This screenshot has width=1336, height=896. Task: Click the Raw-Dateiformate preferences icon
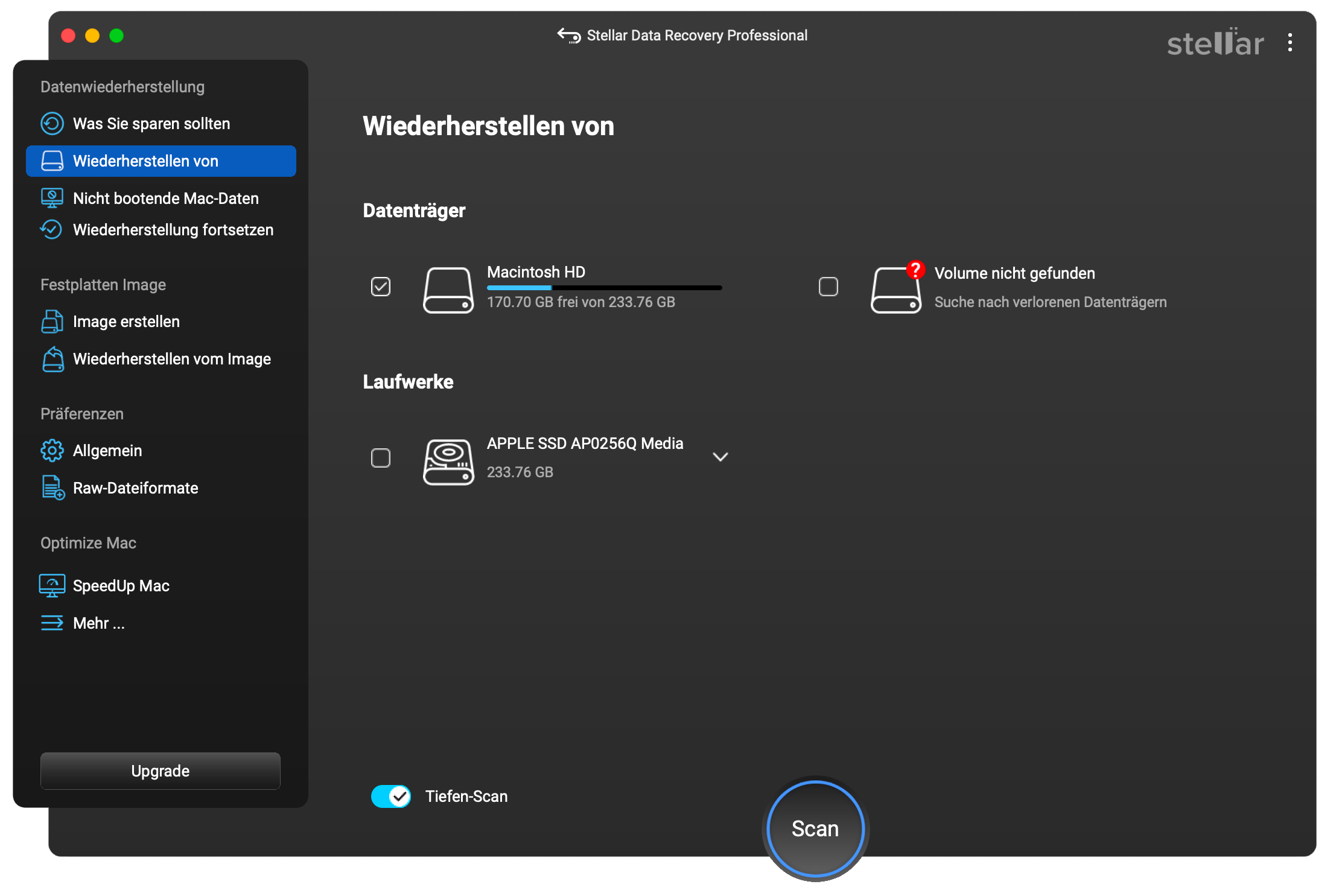pyautogui.click(x=52, y=487)
